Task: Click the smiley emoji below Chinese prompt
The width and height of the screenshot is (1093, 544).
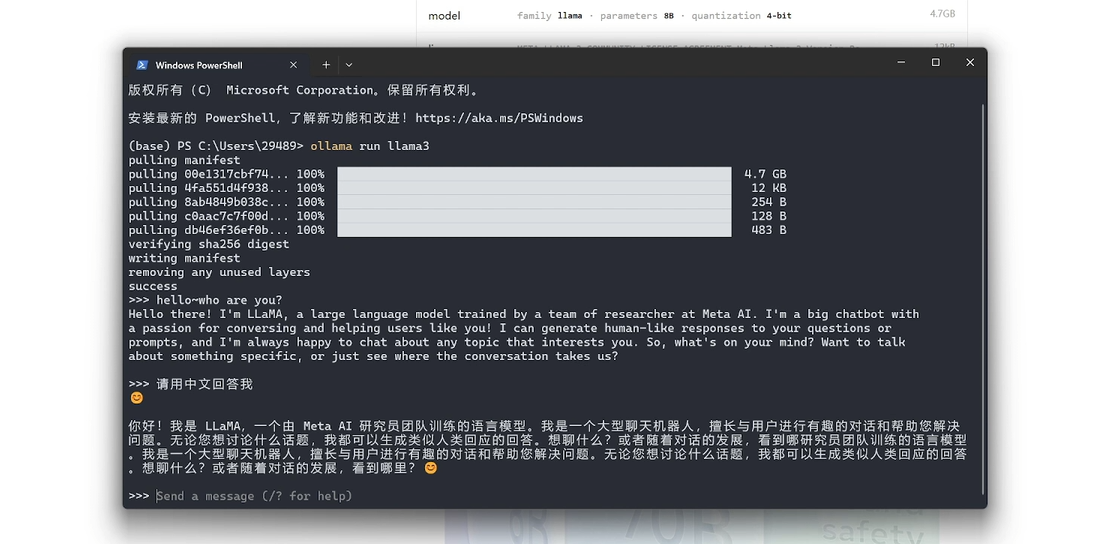Action: [x=137, y=398]
